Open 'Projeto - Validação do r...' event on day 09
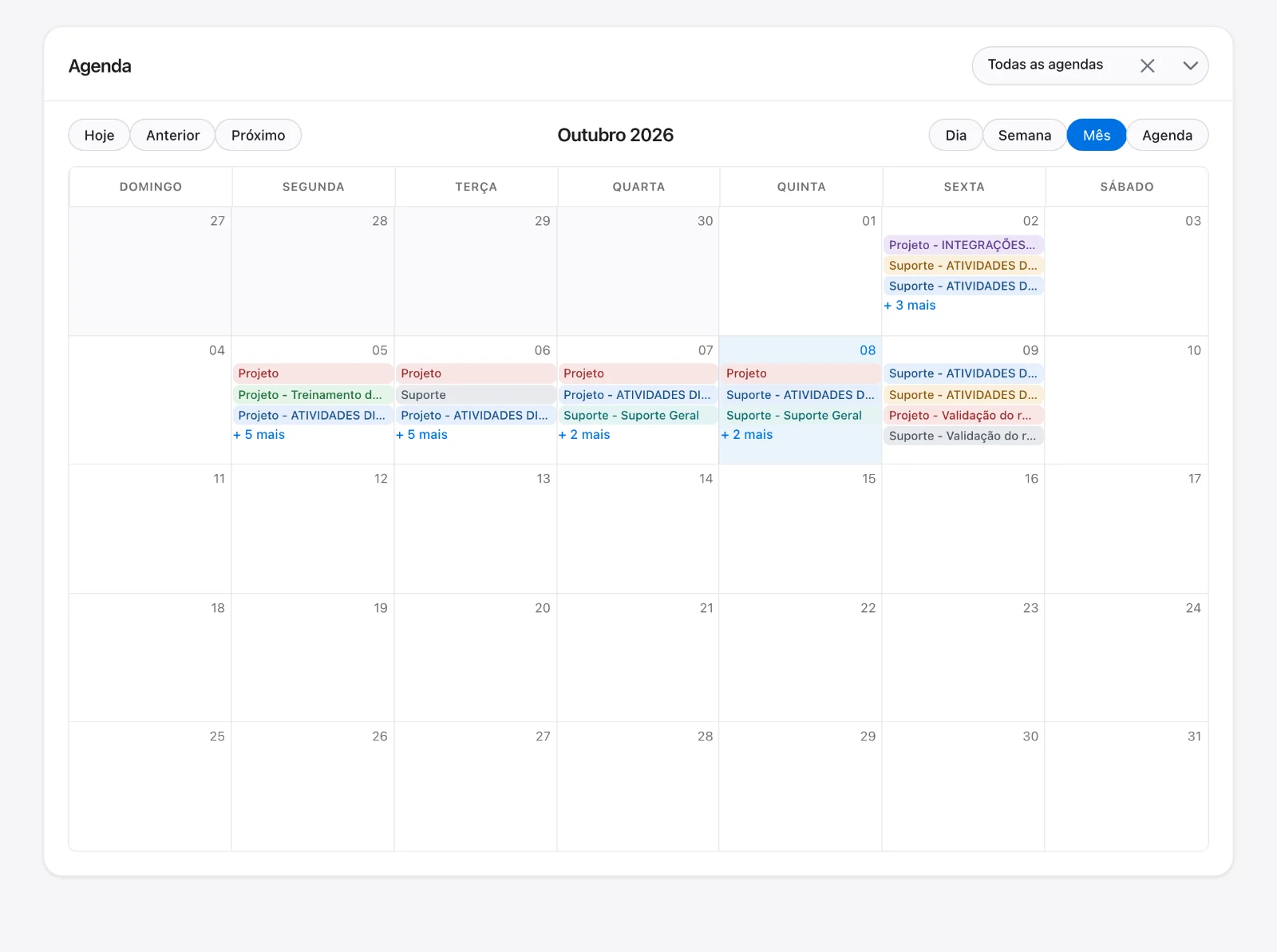This screenshot has width=1277, height=952. [963, 416]
